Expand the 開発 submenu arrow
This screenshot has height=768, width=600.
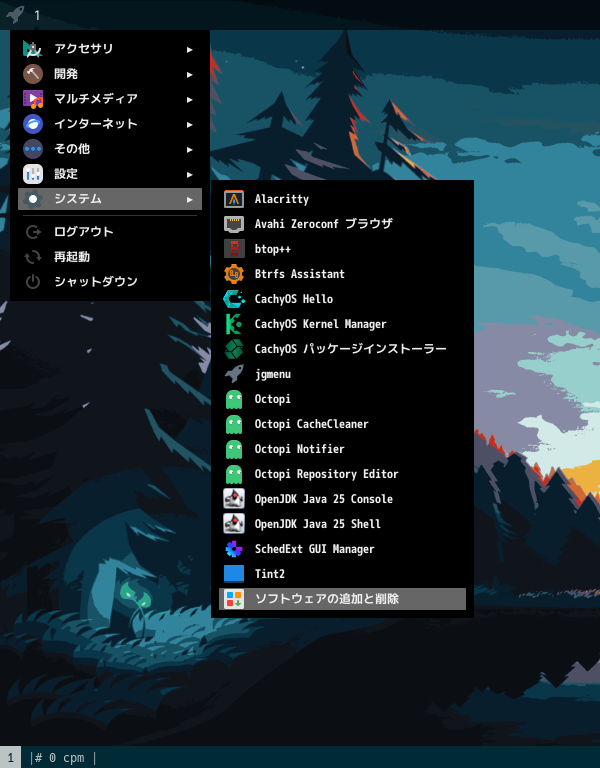click(190, 74)
